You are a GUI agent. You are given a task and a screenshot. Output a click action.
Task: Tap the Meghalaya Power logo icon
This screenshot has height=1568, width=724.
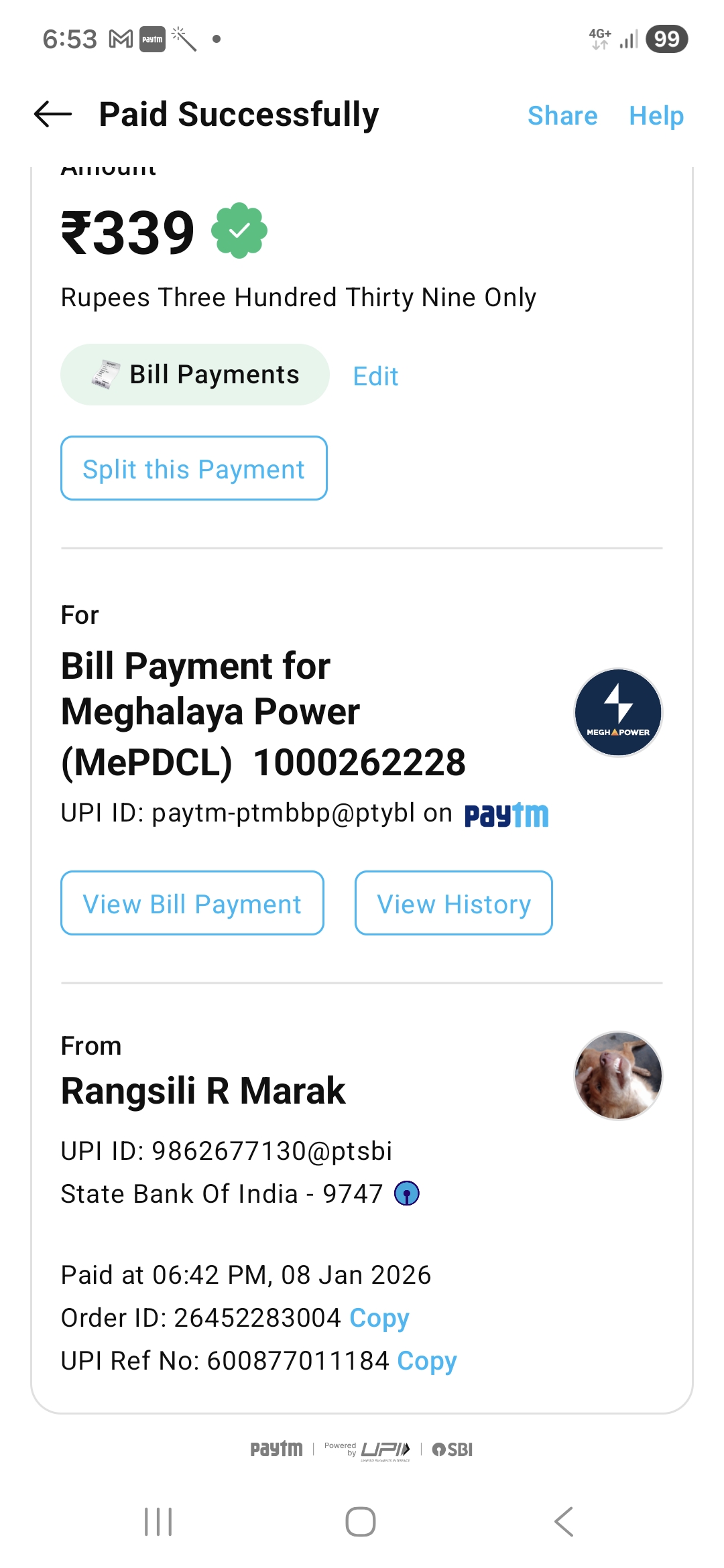pyautogui.click(x=617, y=712)
